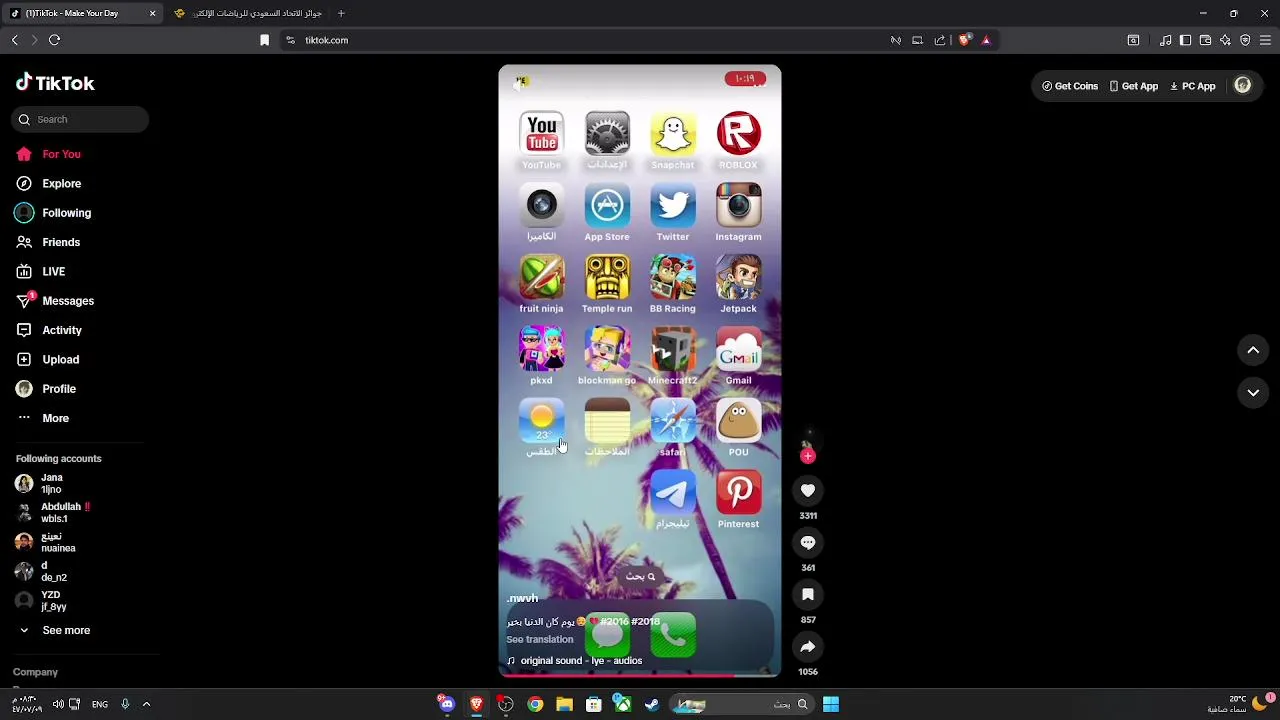Open Google Chrome from the taskbar
Image resolution: width=1280 pixels, height=720 pixels.
pos(535,704)
